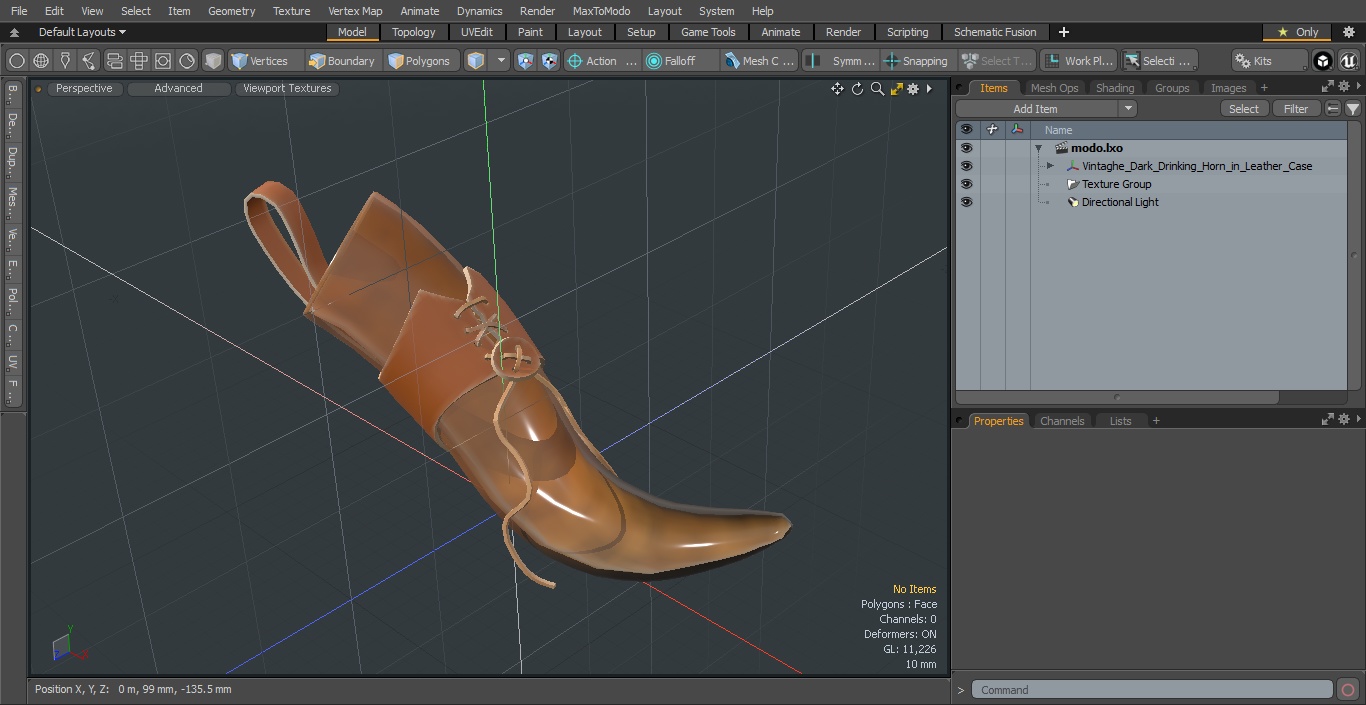Open the Perspective view type dropdown
Image resolution: width=1366 pixels, height=705 pixels.
coord(85,88)
